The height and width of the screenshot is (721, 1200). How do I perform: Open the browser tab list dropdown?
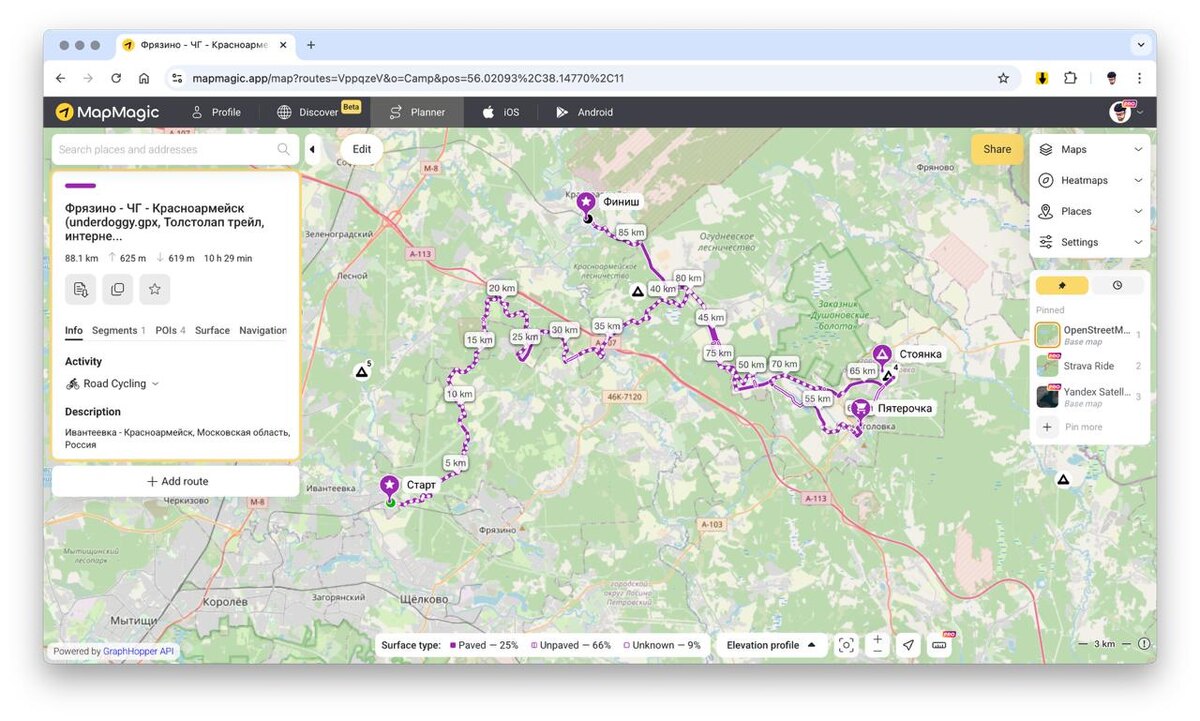click(1141, 45)
